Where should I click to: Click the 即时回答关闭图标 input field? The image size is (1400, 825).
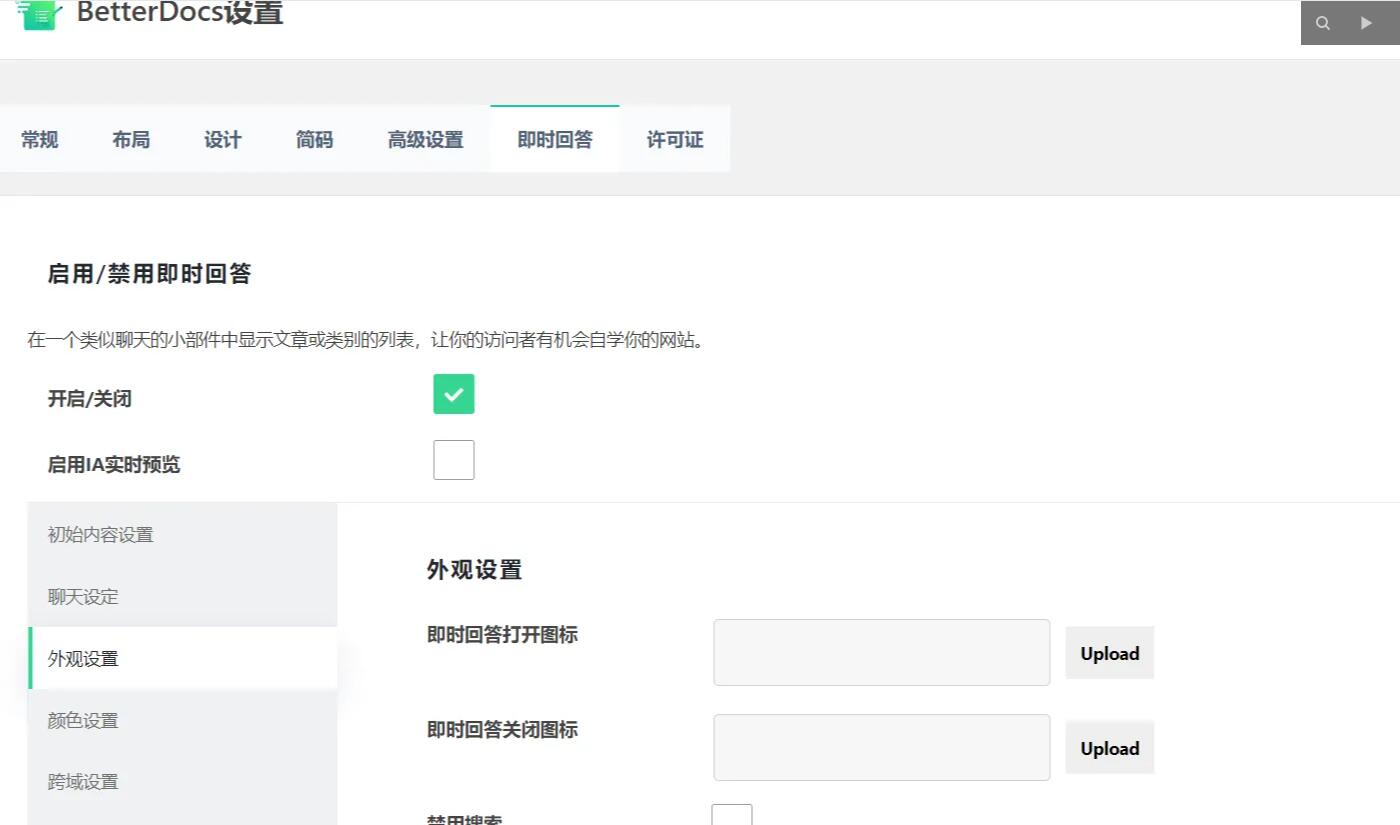point(882,747)
